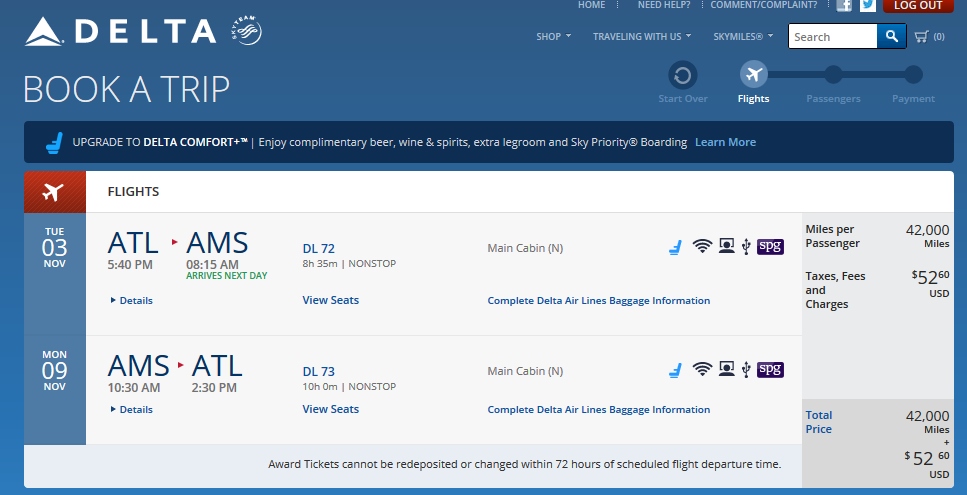Click the Taxes, Fees and Charges label
Image resolution: width=967 pixels, height=495 pixels.
coord(835,290)
